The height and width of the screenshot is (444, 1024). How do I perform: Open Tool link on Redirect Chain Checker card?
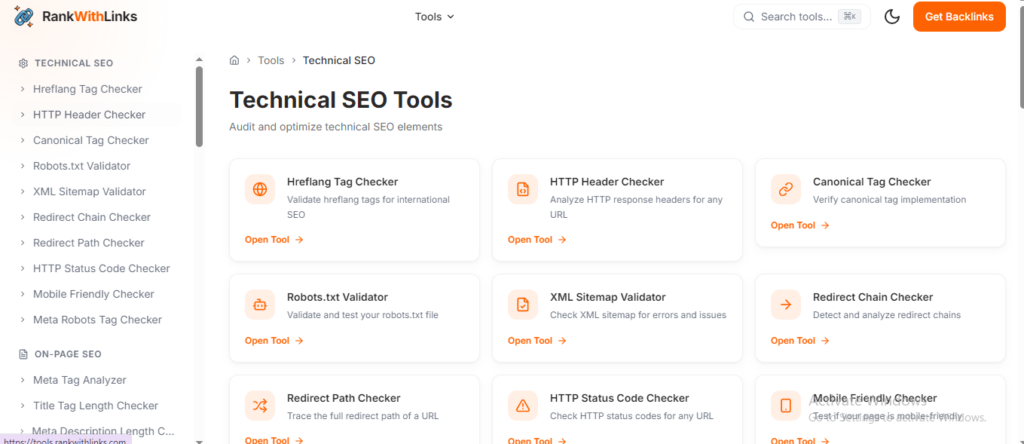point(800,340)
